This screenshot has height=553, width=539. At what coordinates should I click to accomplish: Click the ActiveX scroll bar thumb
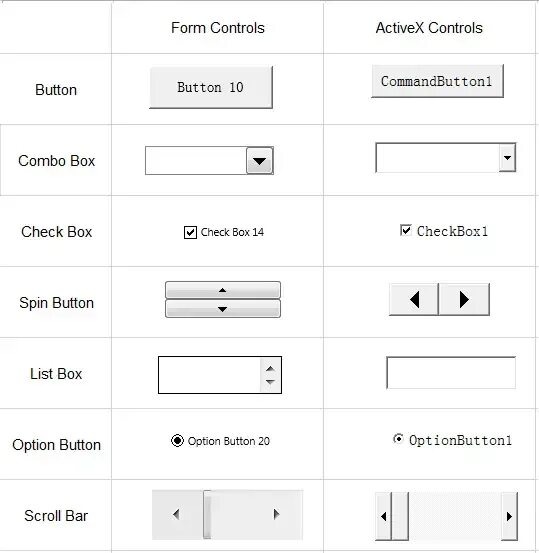[400, 516]
